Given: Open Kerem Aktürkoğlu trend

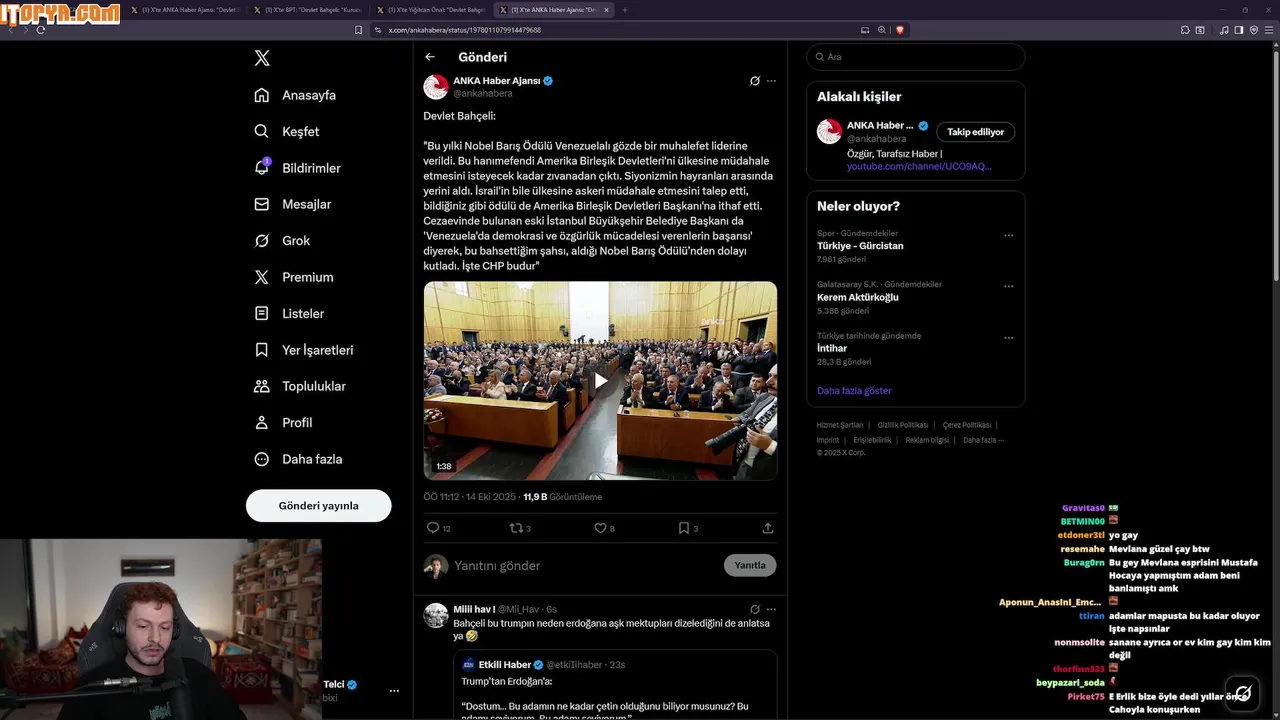Looking at the screenshot, I should (858, 298).
